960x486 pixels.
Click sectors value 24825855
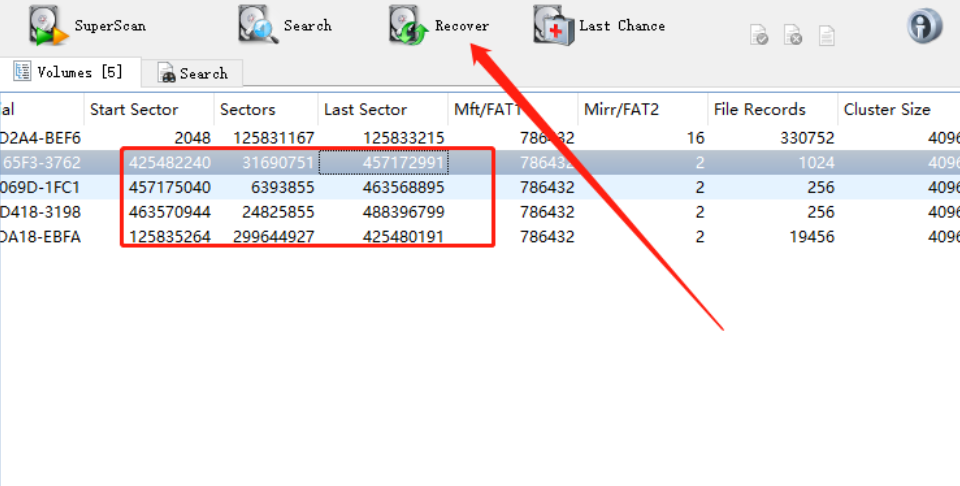[x=278, y=212]
